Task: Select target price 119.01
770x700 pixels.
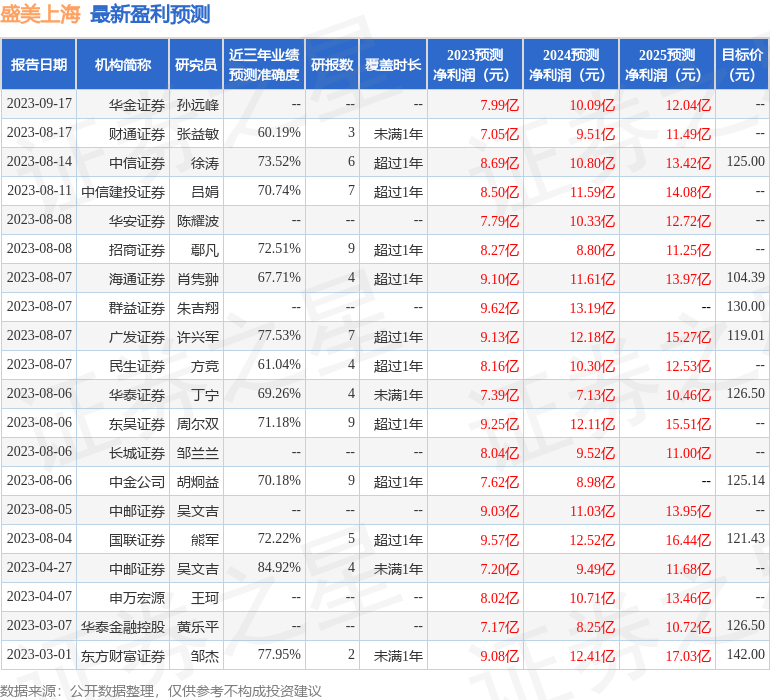Action: pos(745,336)
